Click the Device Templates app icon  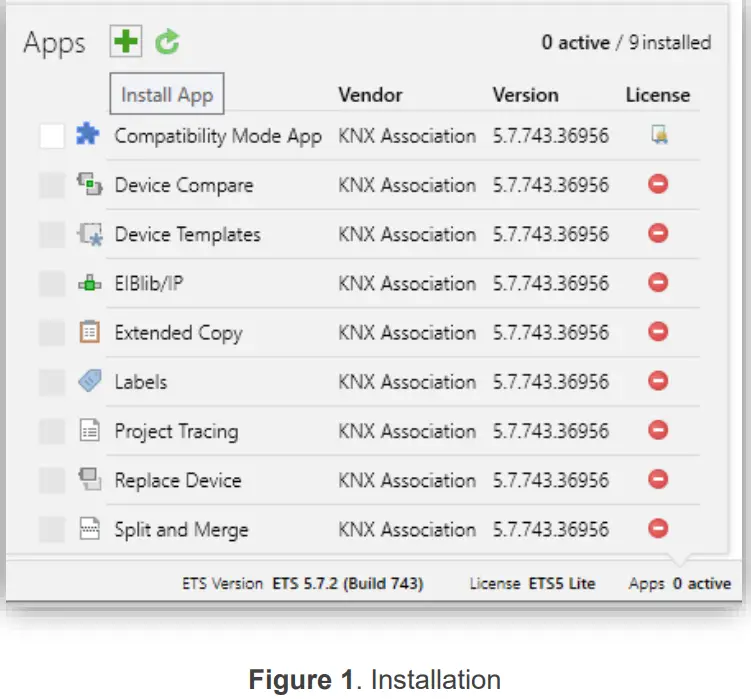[90, 234]
